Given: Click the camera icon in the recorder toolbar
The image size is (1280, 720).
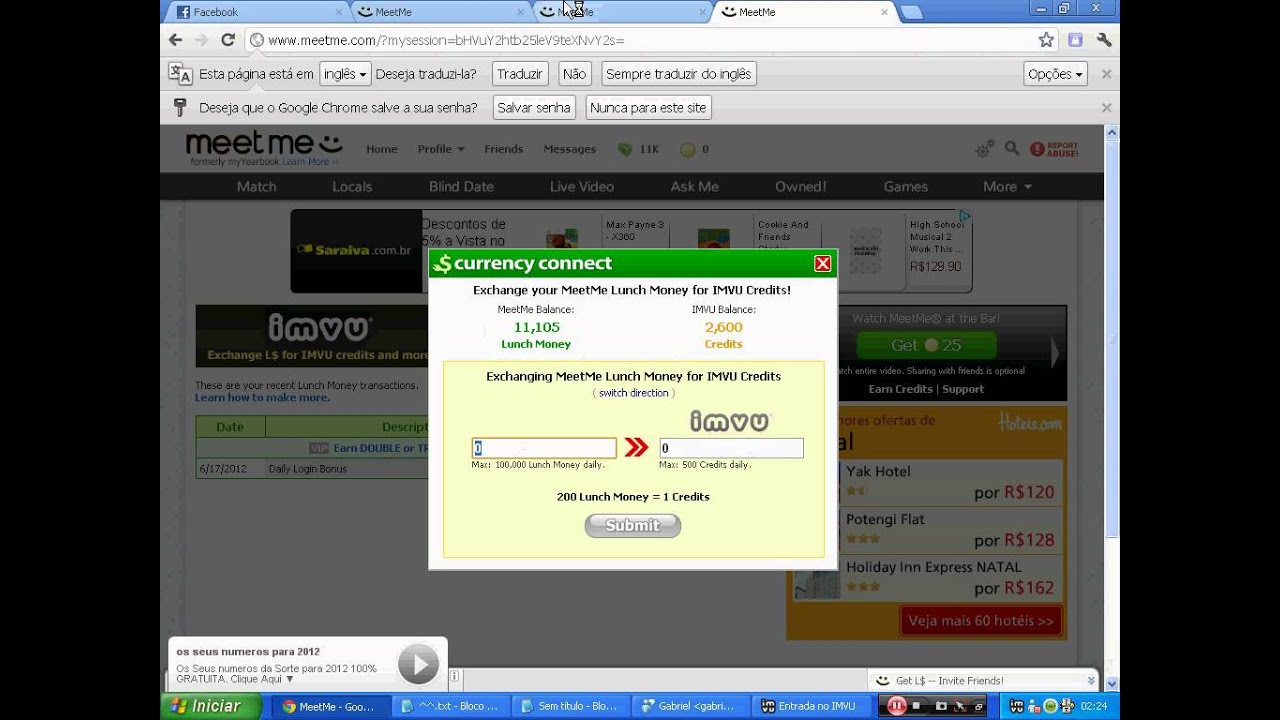Looking at the screenshot, I should (940, 706).
